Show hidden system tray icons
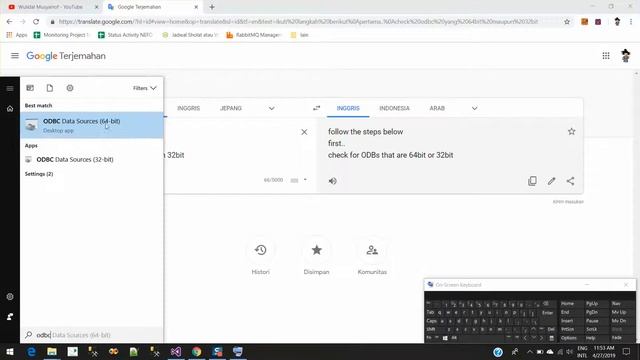The height and width of the screenshot is (360, 640). pyautogui.click(x=529, y=351)
